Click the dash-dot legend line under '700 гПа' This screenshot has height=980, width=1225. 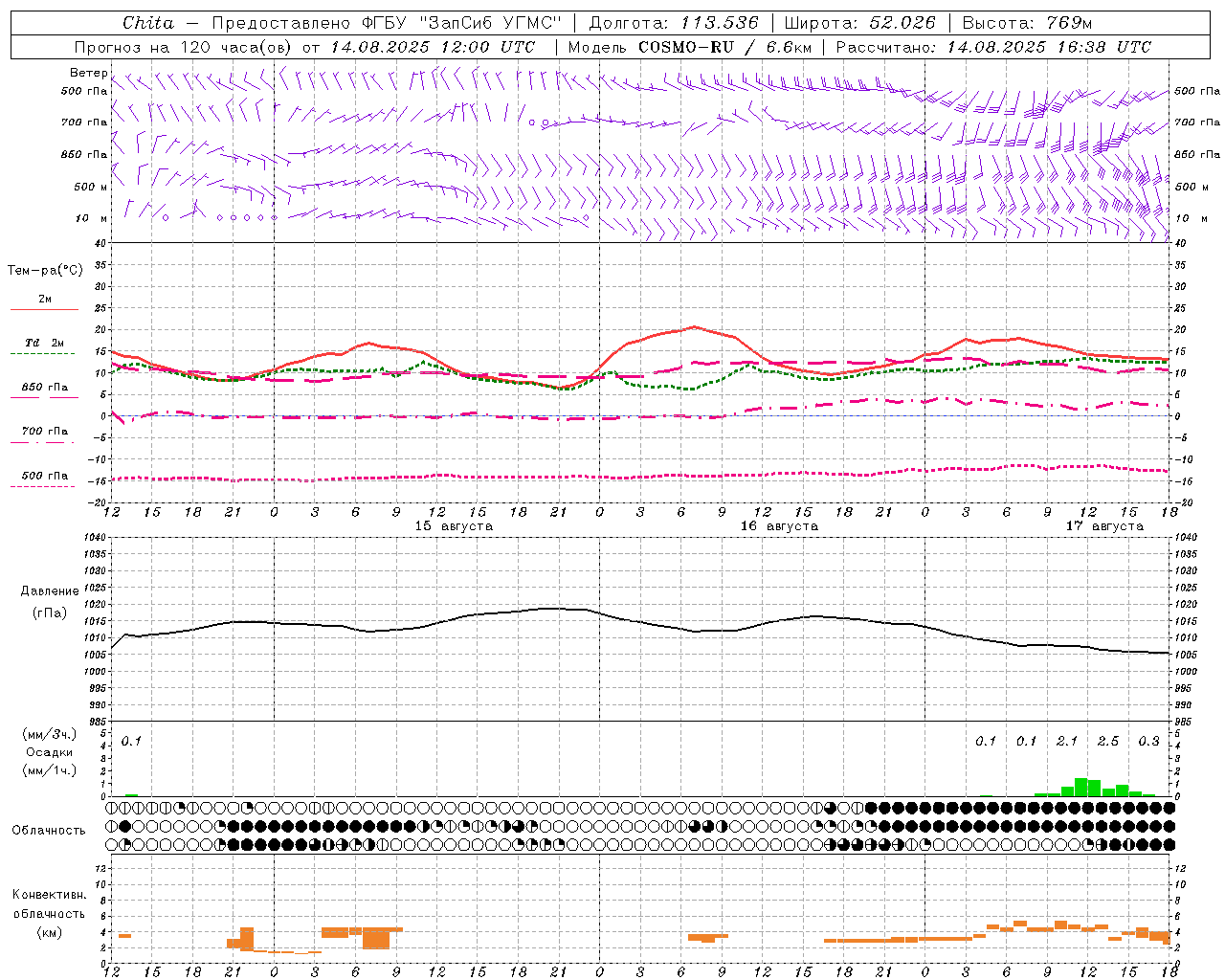(x=44, y=442)
